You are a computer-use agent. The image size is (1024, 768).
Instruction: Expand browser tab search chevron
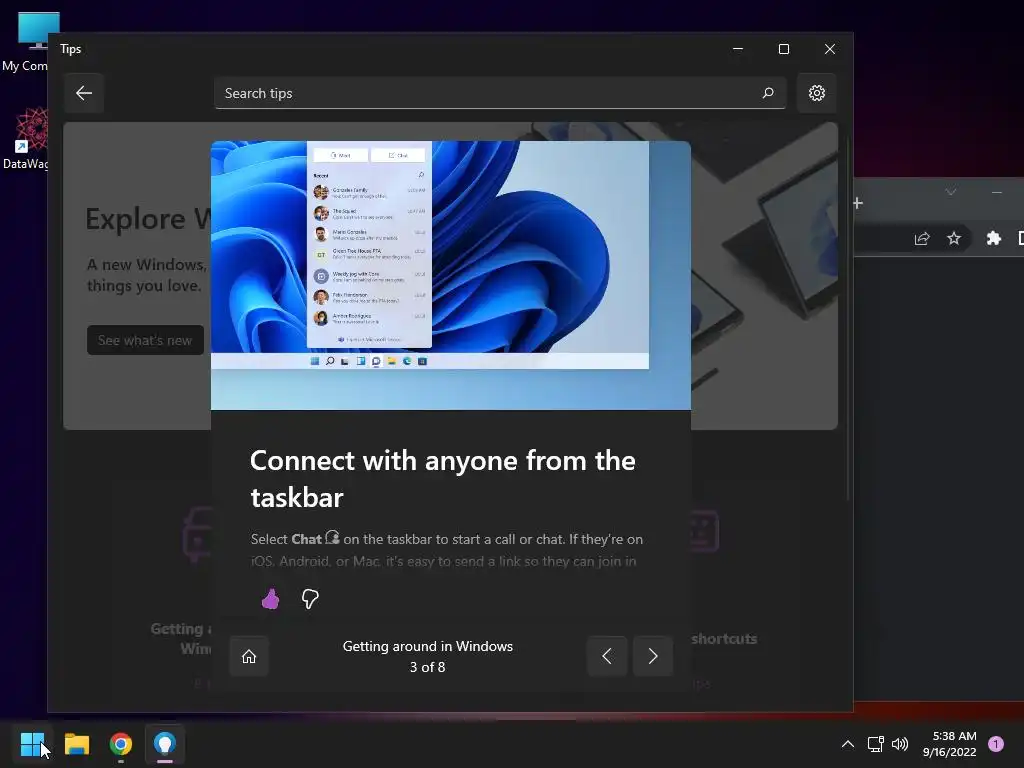pos(951,191)
